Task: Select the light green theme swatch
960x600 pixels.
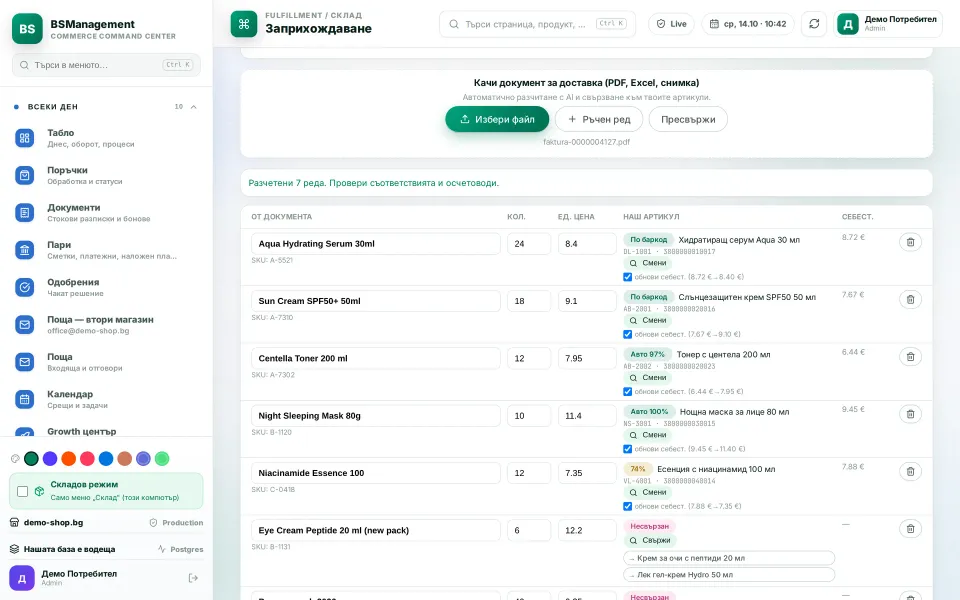Action: tap(162, 459)
